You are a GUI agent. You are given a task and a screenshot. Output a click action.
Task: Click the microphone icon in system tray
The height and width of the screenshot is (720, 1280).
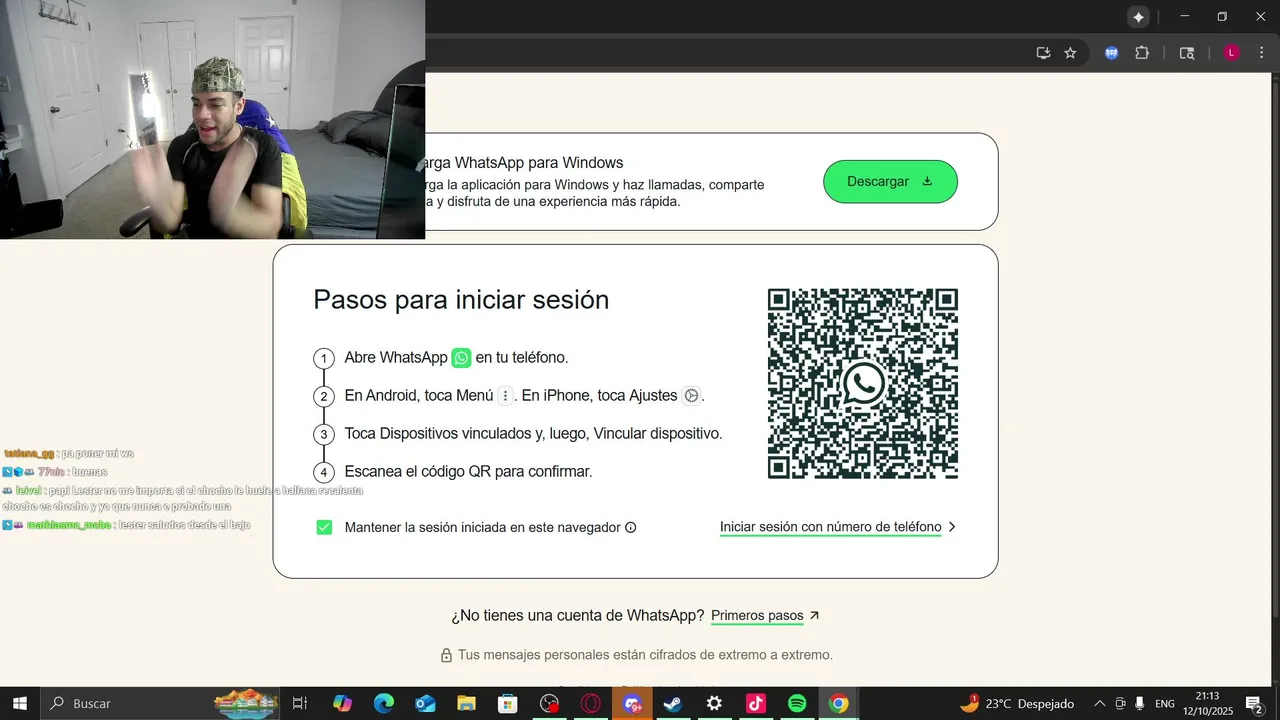[x=1140, y=704]
